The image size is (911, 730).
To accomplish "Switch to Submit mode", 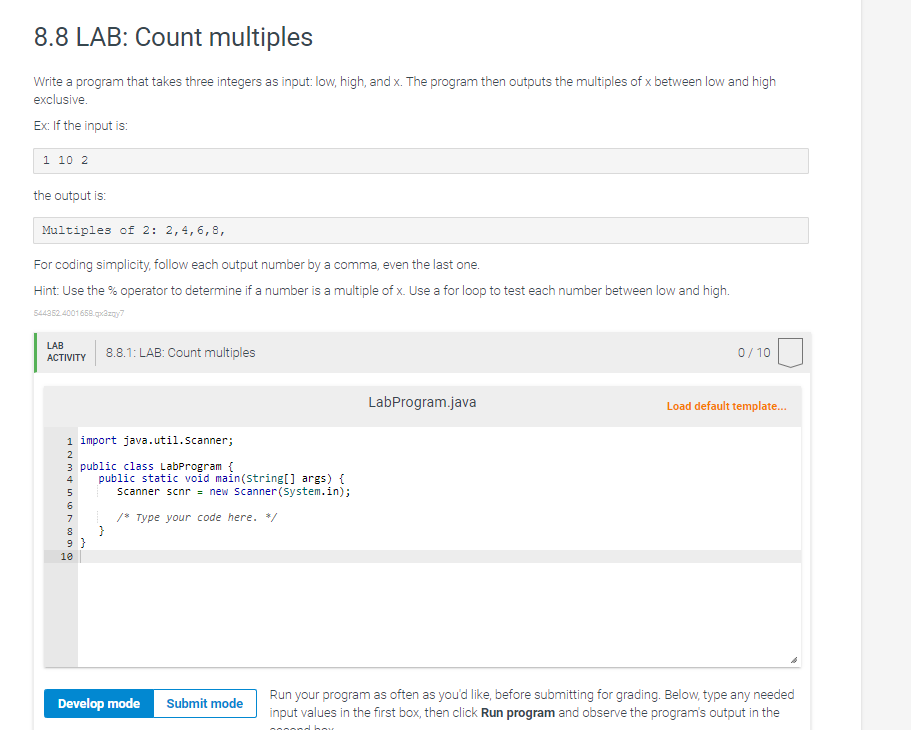I will tap(204, 703).
